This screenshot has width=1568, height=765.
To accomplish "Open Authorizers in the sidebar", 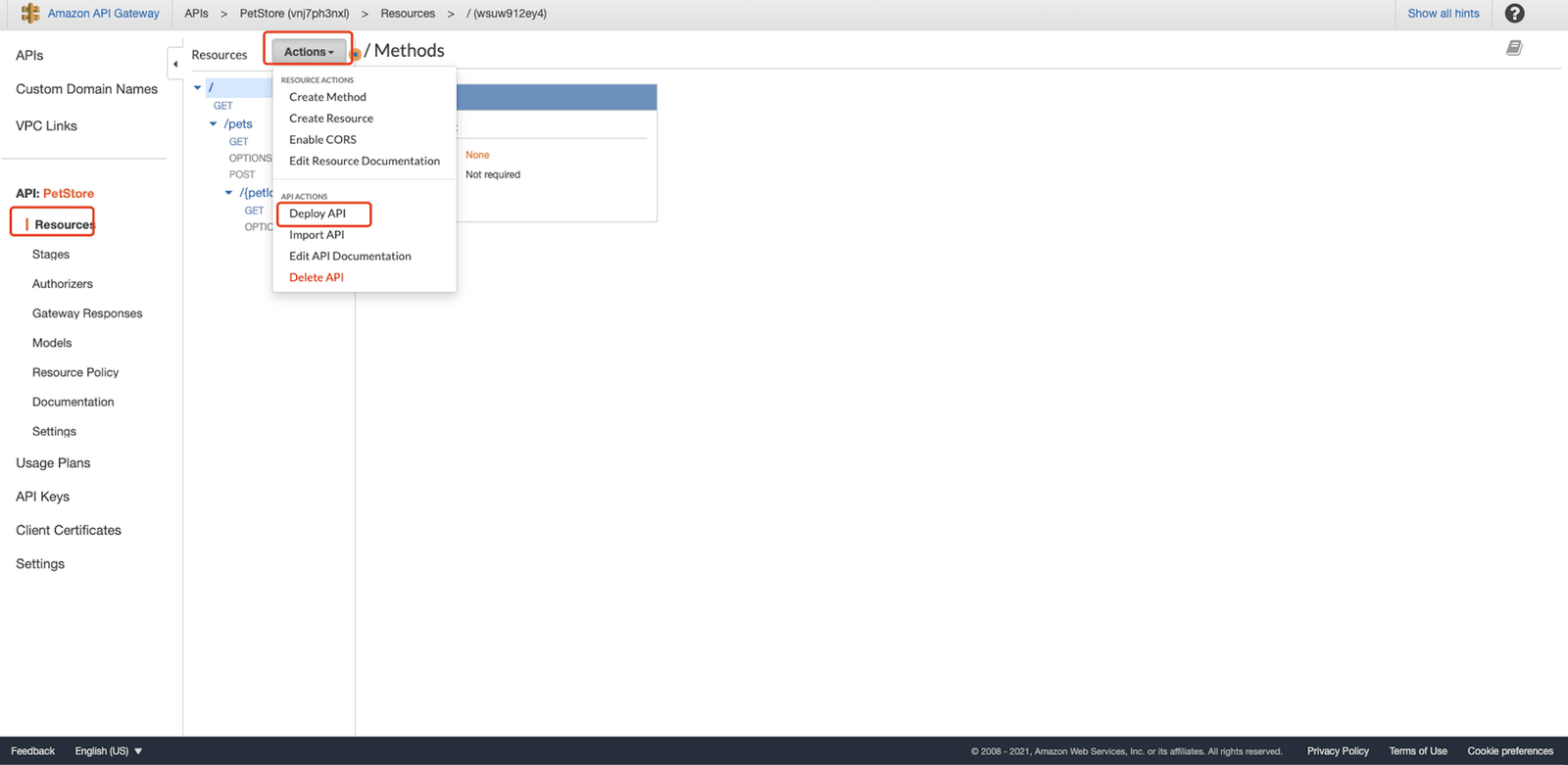I will [63, 284].
